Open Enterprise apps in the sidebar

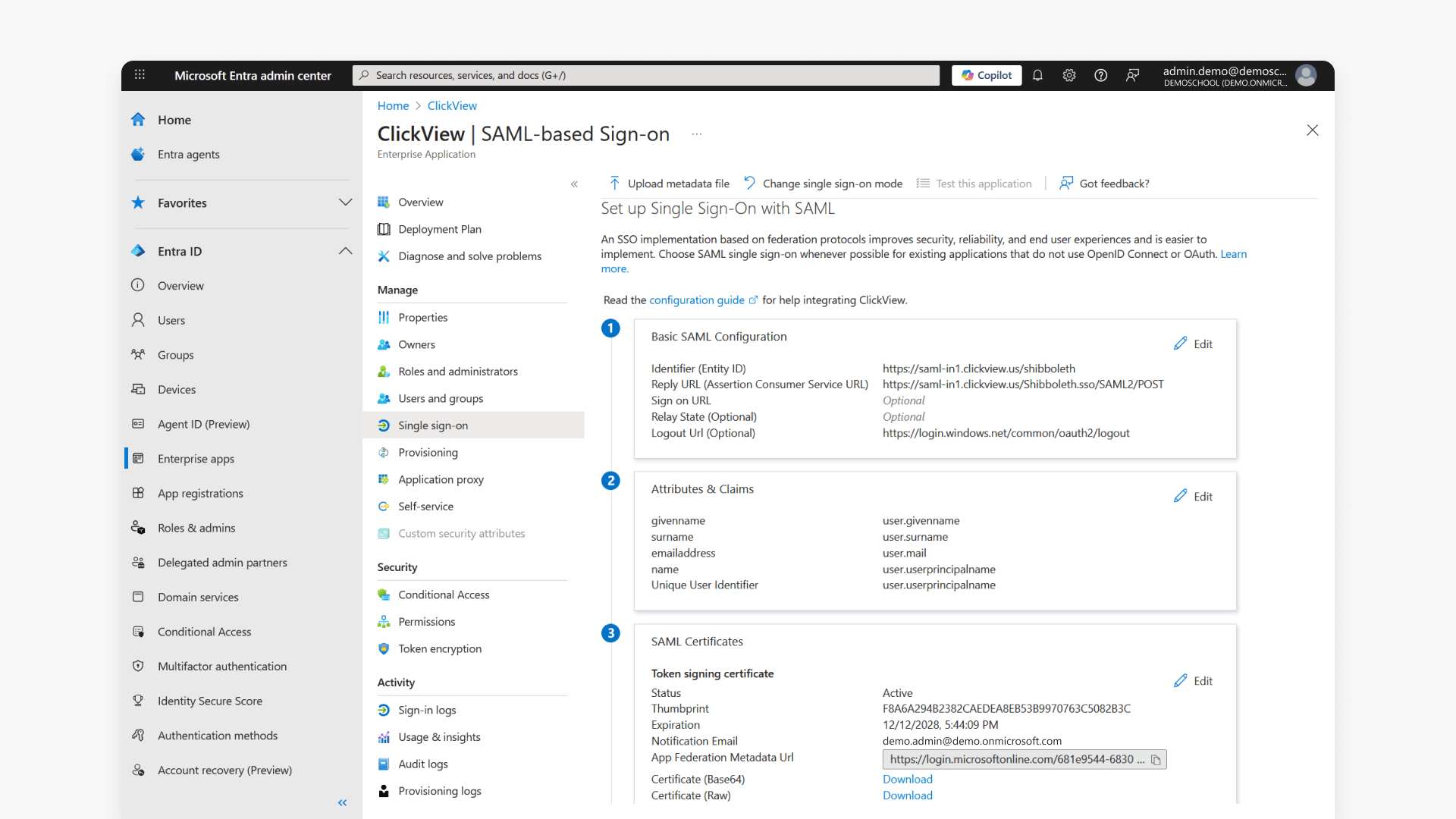tap(195, 458)
